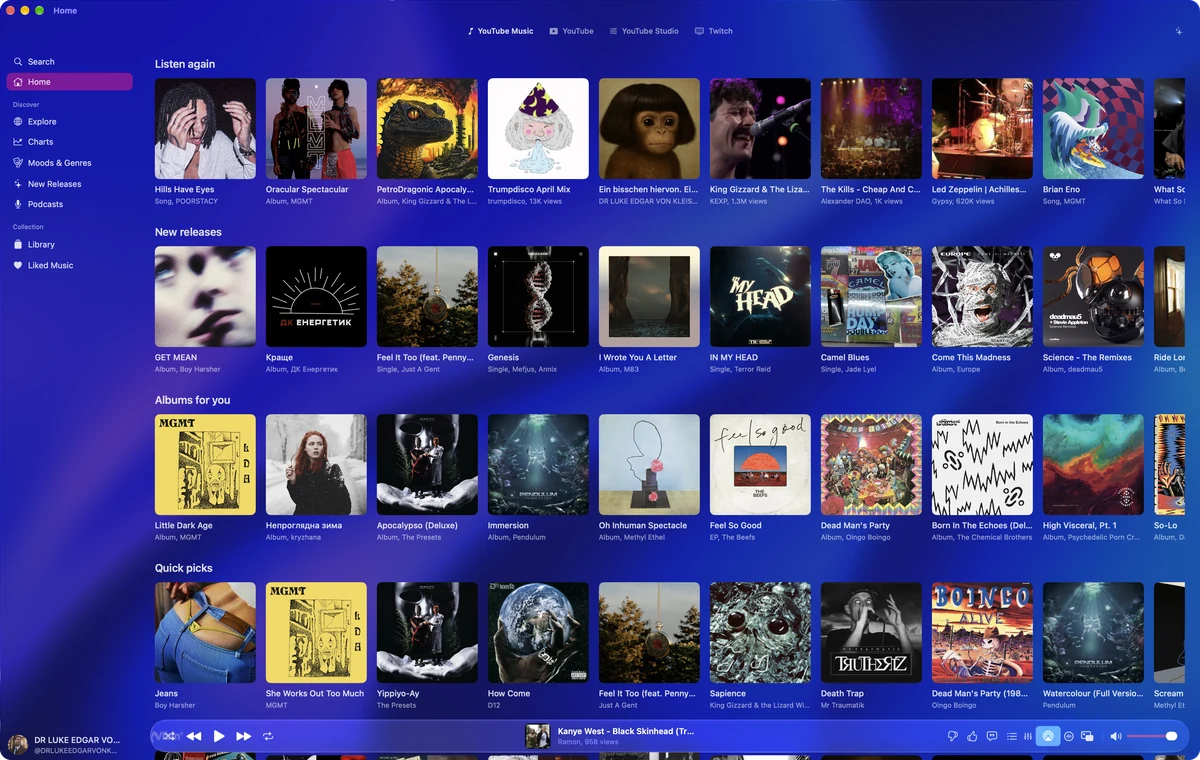
Task: Switch to the YouTube Music tab
Action: (x=500, y=31)
